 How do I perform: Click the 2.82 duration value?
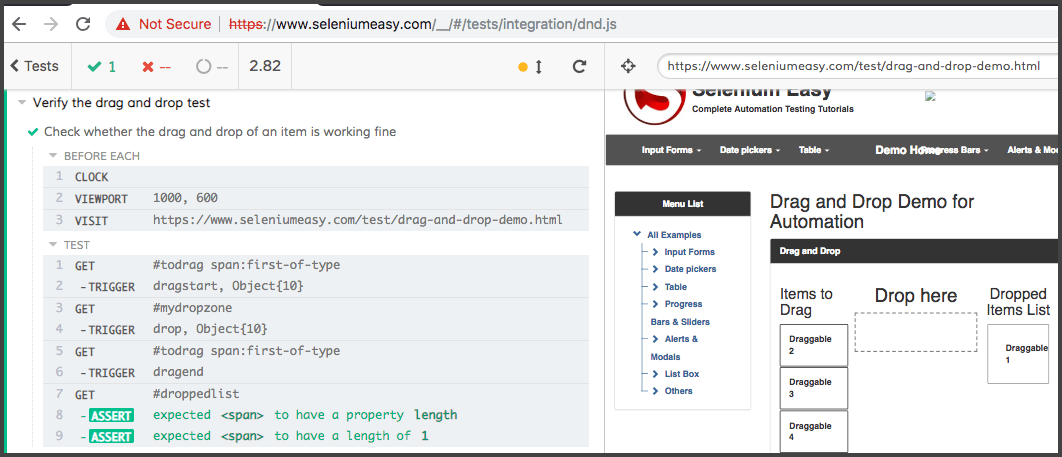point(265,66)
